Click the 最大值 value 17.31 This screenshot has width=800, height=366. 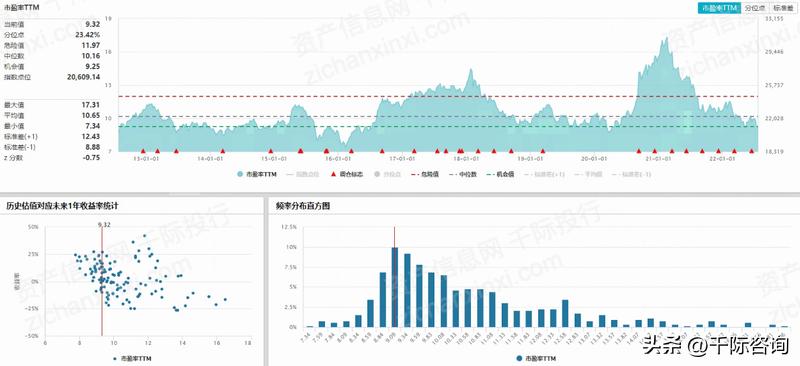91,105
